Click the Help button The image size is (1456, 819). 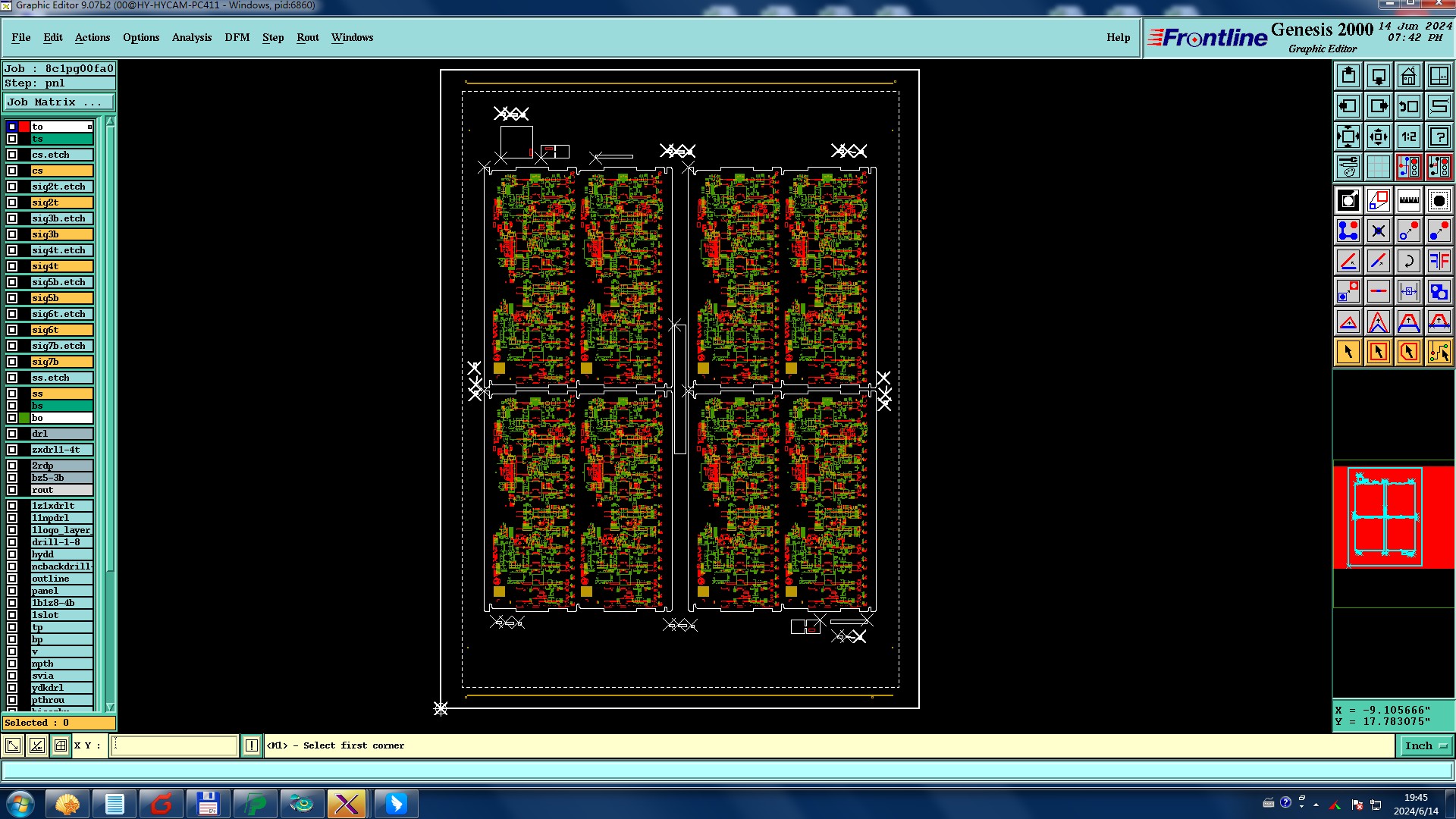(1118, 37)
